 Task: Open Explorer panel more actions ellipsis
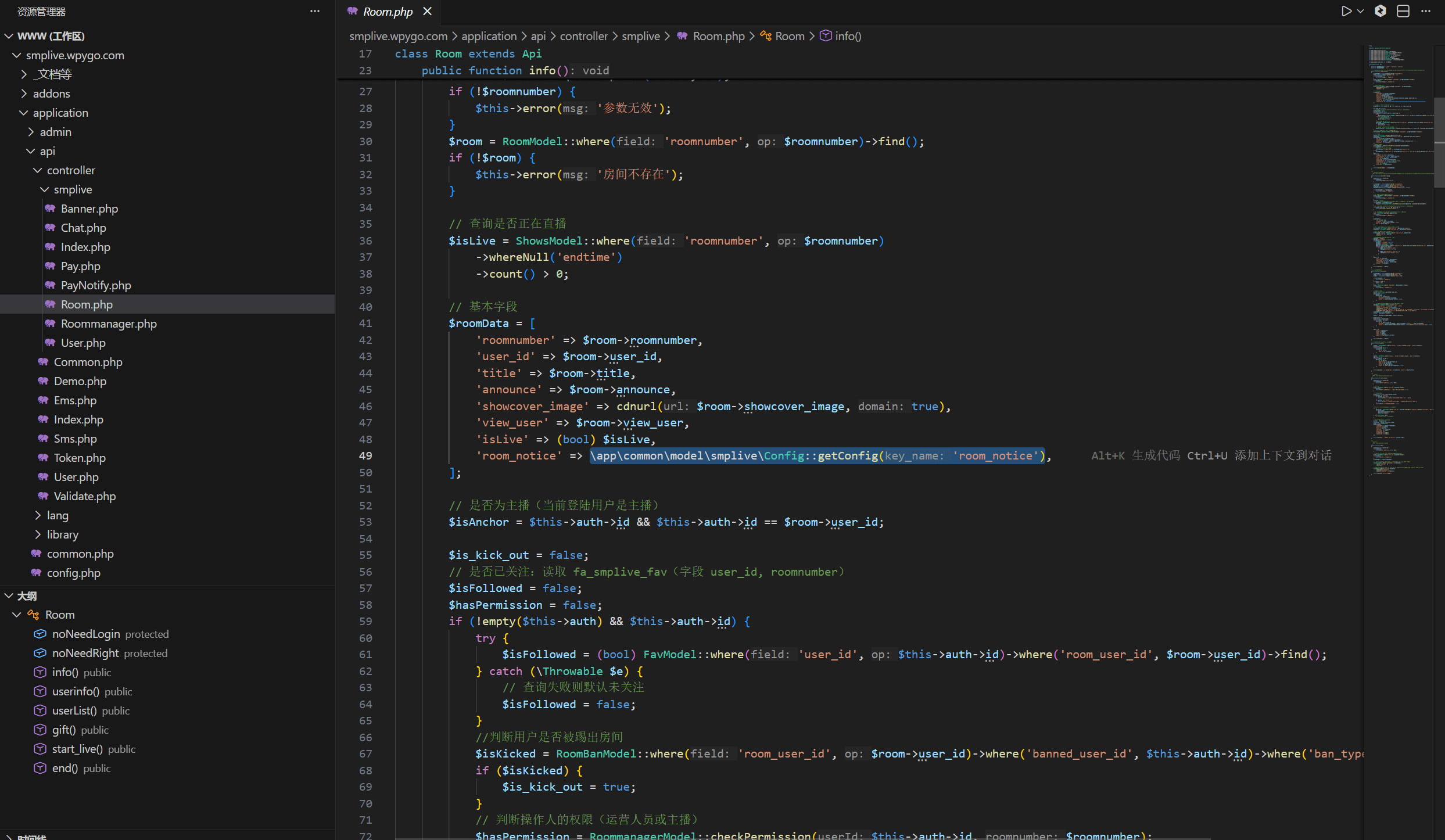(x=315, y=11)
